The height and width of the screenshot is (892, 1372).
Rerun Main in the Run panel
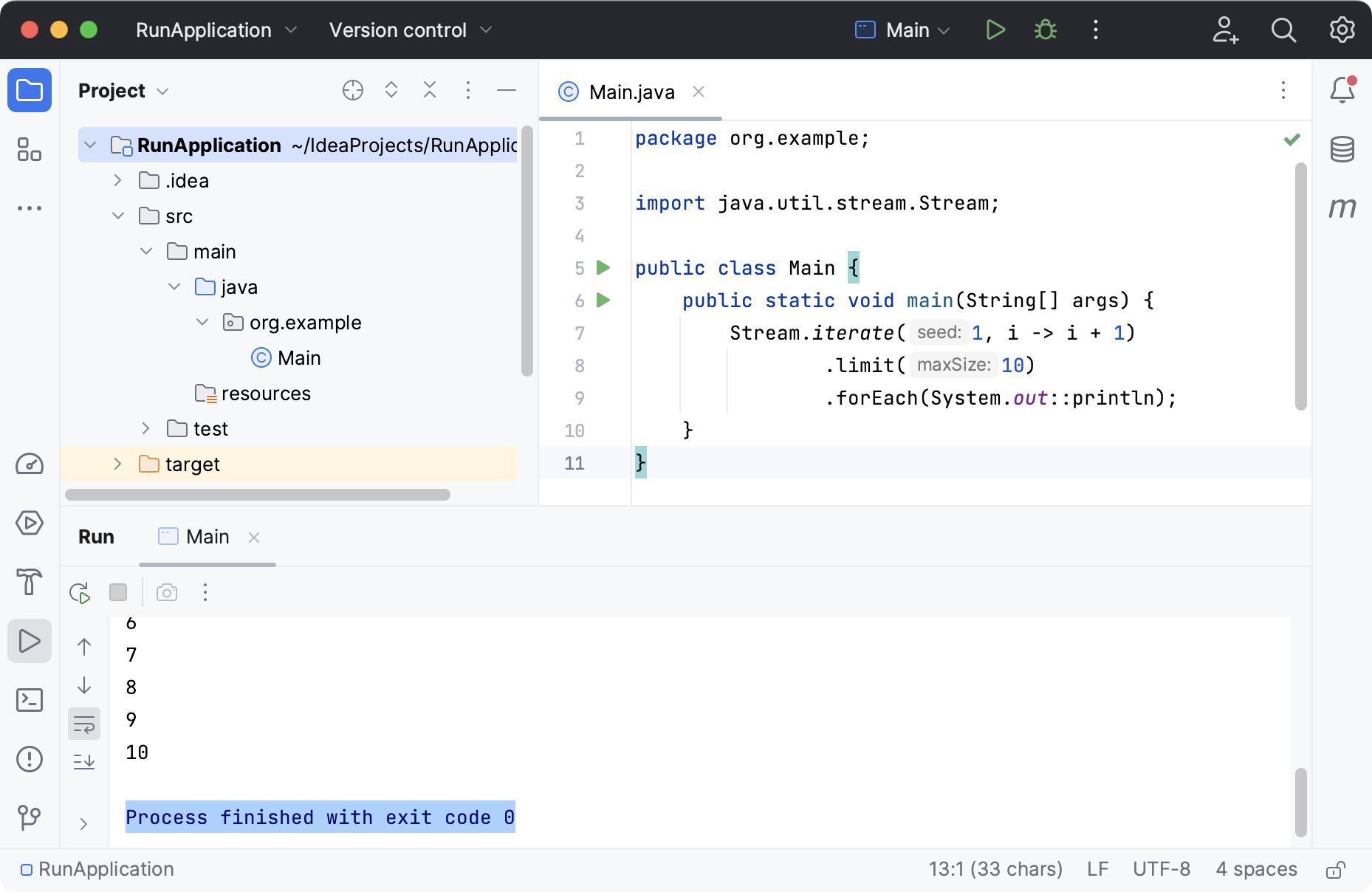click(80, 592)
